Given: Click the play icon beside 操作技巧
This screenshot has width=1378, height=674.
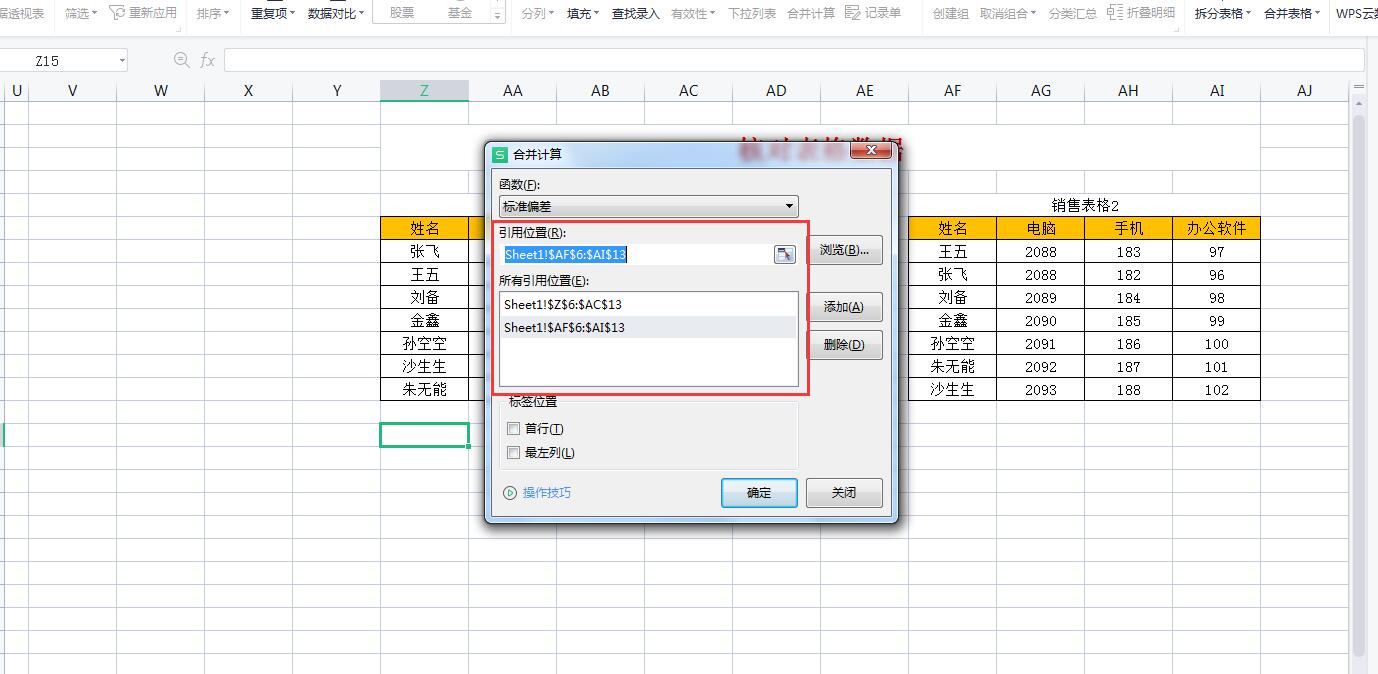Looking at the screenshot, I should [x=510, y=493].
